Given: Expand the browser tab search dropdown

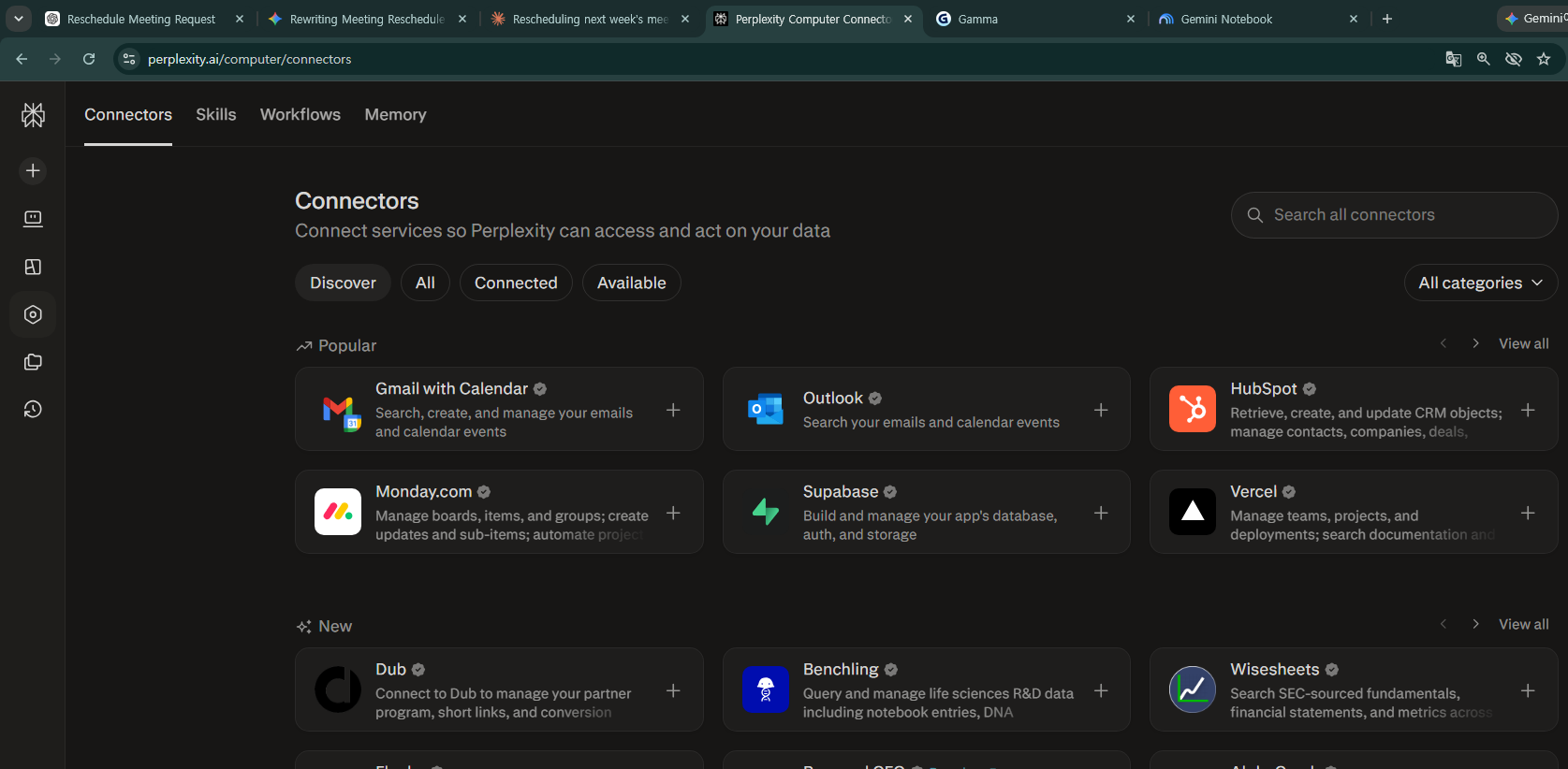Looking at the screenshot, I should click(x=18, y=19).
